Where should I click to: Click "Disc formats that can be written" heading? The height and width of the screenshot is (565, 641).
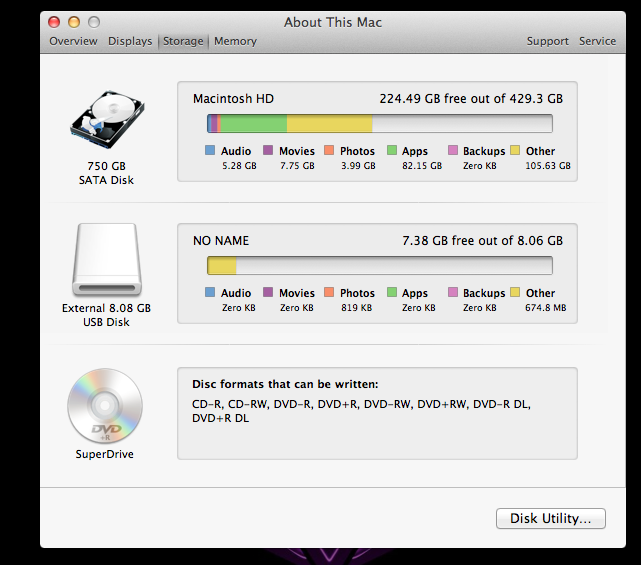click(285, 384)
